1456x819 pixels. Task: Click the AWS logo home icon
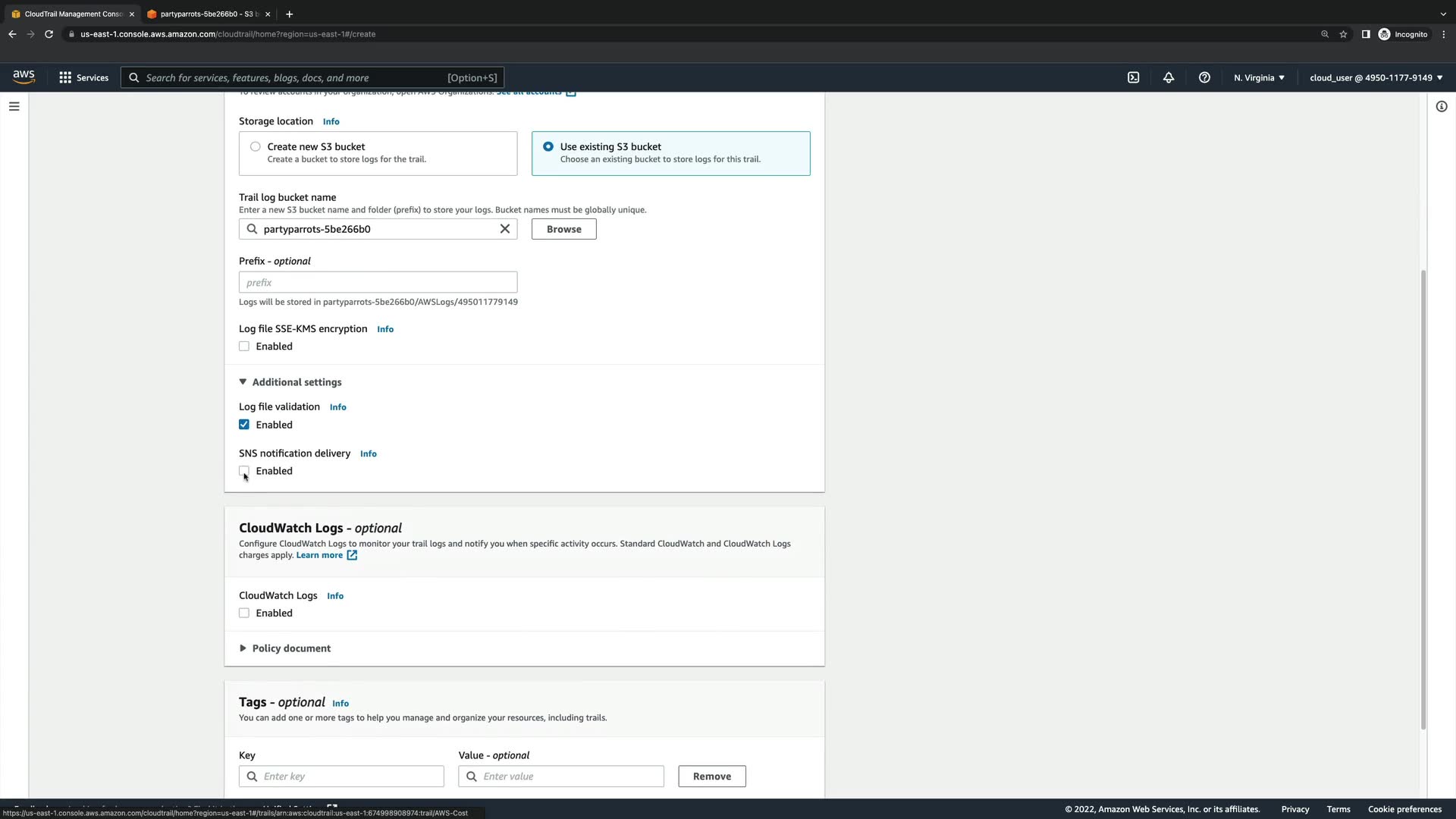pyautogui.click(x=24, y=77)
